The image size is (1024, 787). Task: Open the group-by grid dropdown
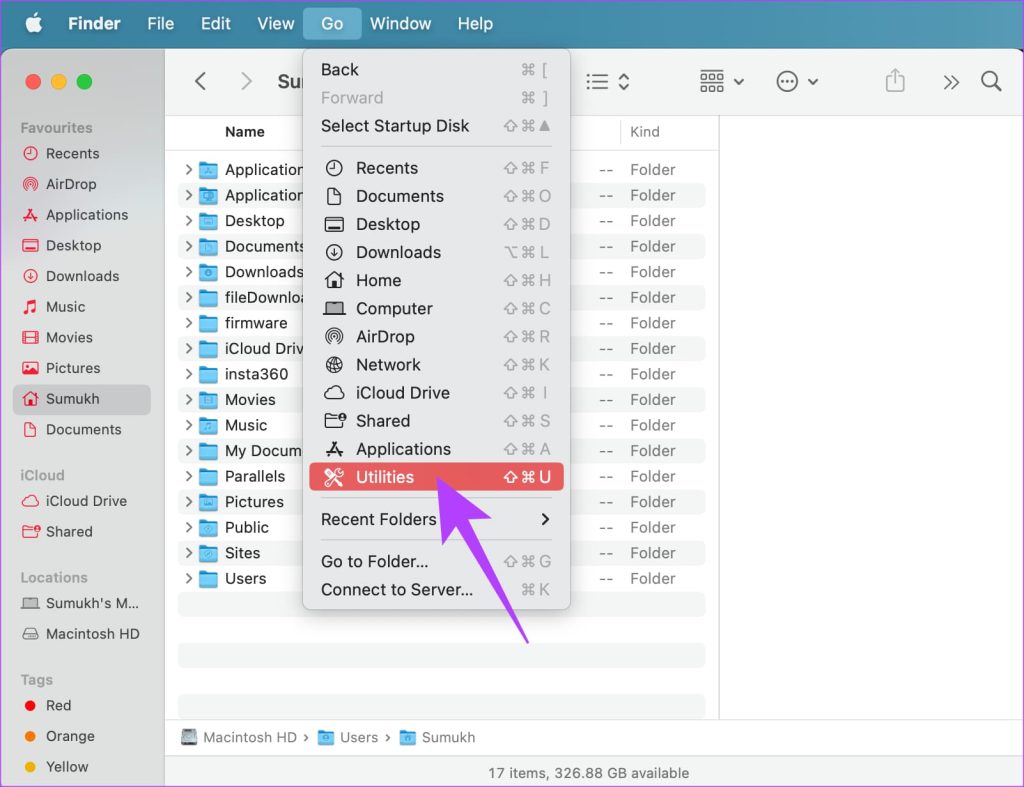721,82
